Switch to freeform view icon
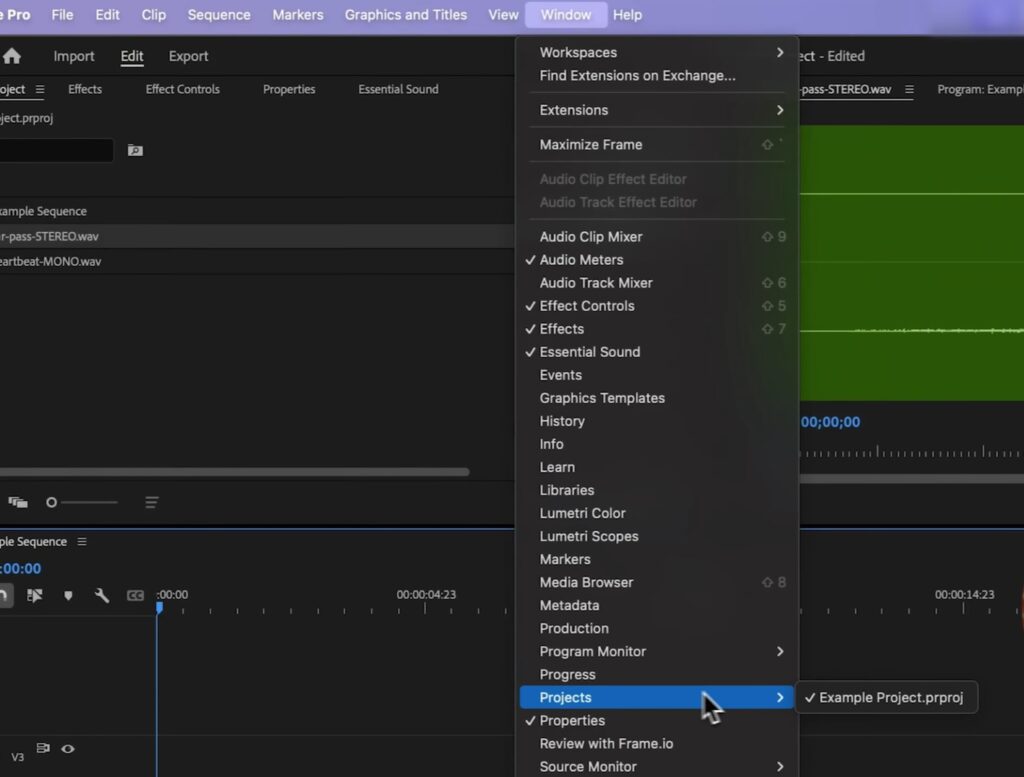This screenshot has width=1024, height=777. pos(18,502)
